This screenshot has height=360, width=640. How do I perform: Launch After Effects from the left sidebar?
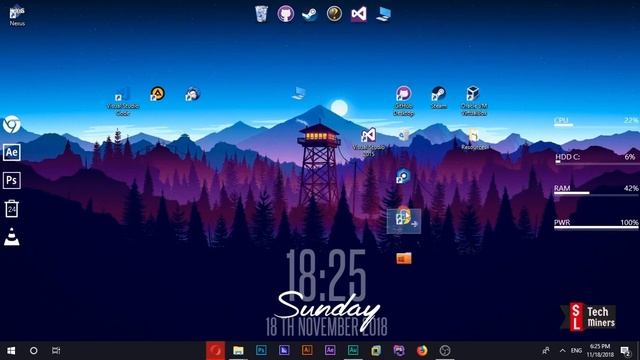(11, 152)
